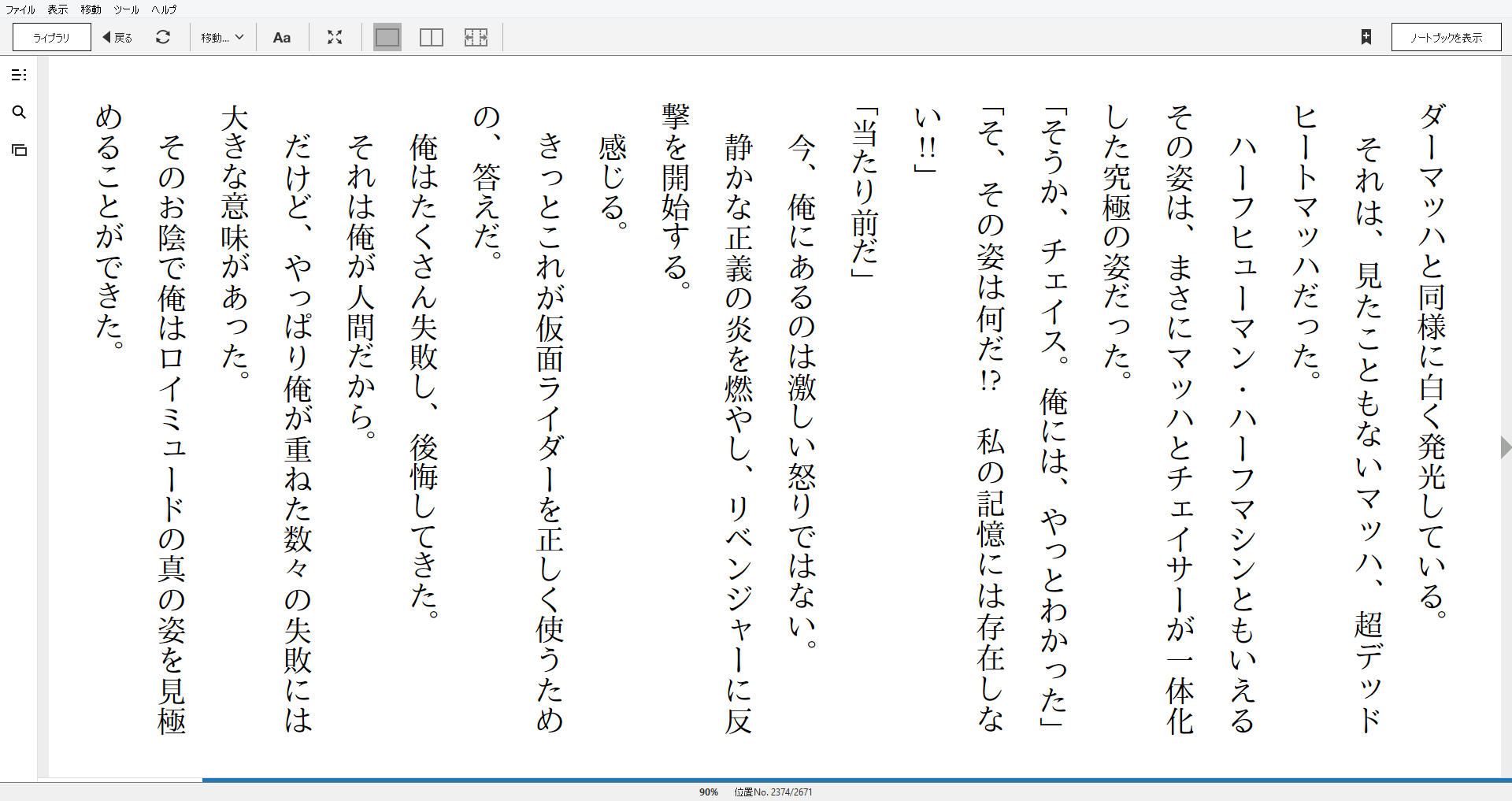The image size is (1512, 801).
Task: Open the ツール menu
Action: coord(124,9)
